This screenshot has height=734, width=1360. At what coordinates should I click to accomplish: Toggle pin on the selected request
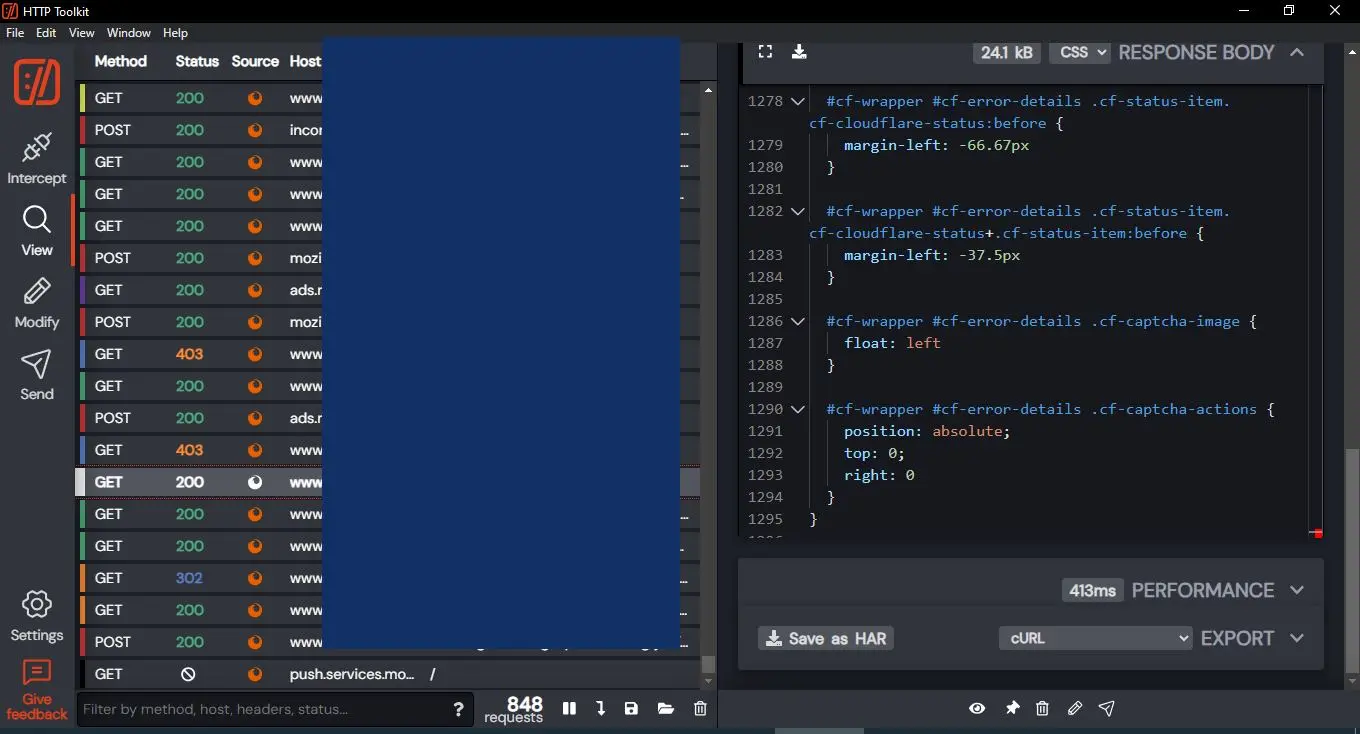tap(1012, 708)
